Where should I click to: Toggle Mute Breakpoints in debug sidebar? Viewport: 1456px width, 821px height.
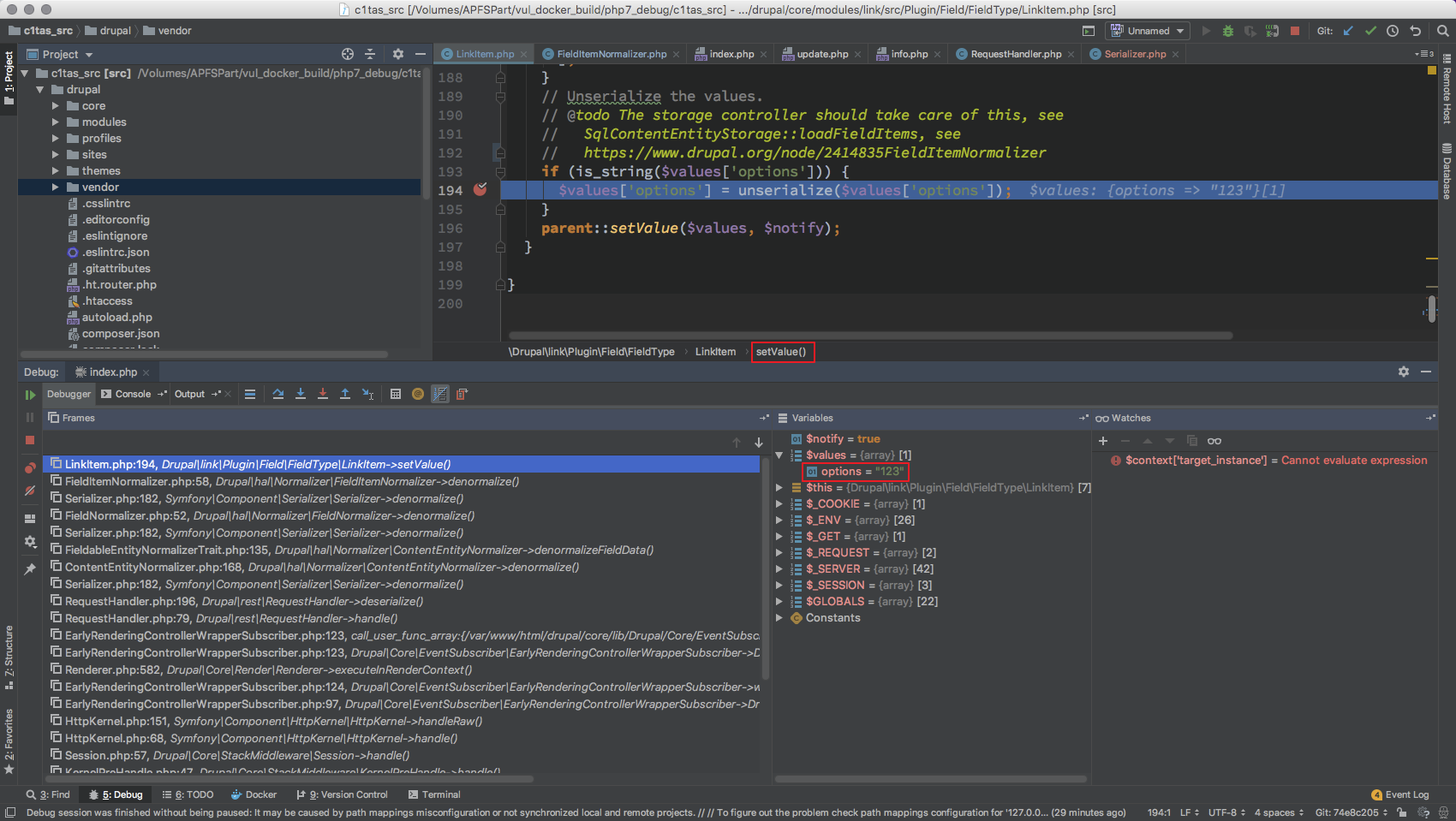coord(30,491)
